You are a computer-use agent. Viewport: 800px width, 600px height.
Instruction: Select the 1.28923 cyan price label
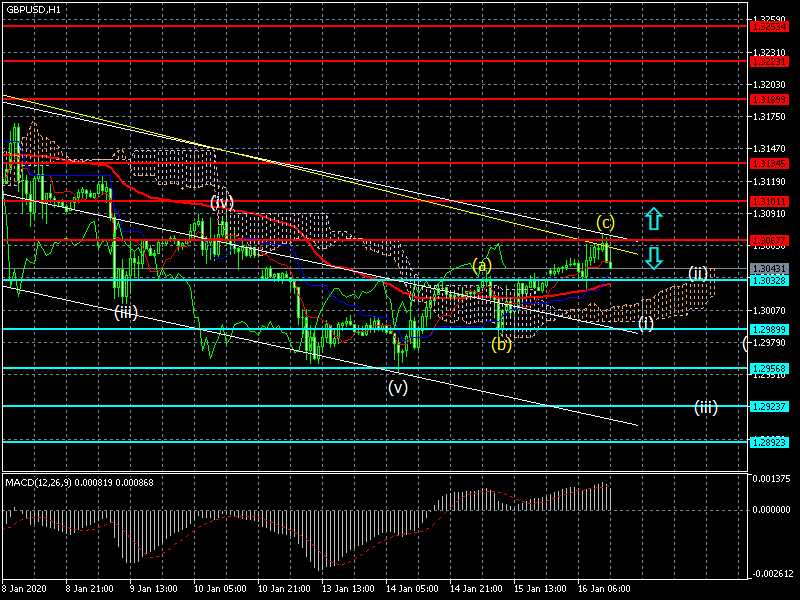(x=769, y=442)
